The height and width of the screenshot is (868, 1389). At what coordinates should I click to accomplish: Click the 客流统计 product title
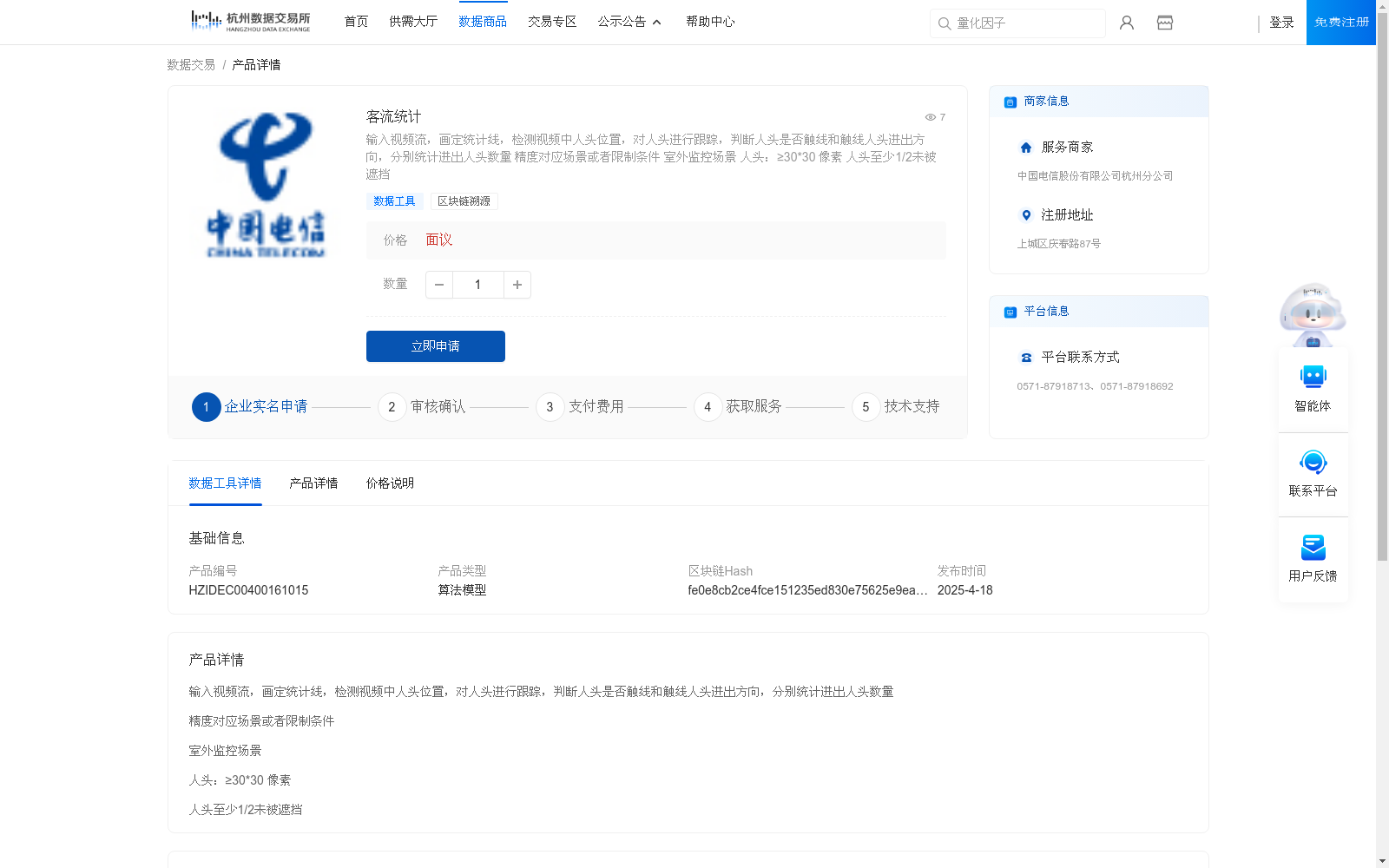[393, 117]
